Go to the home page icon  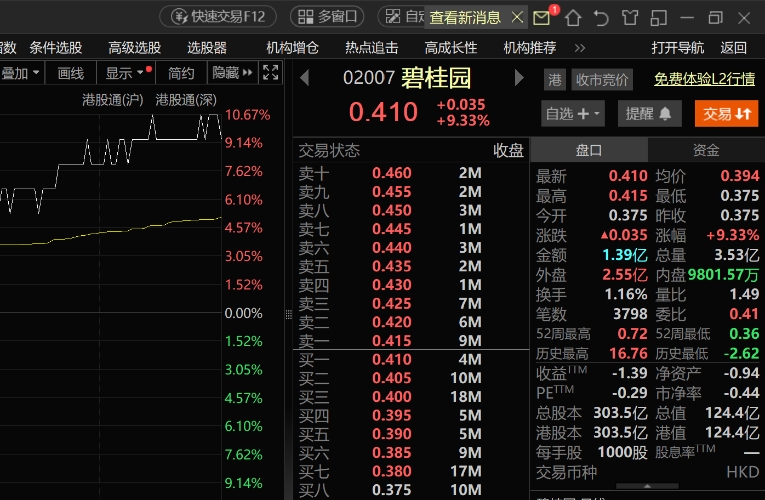click(x=573, y=18)
